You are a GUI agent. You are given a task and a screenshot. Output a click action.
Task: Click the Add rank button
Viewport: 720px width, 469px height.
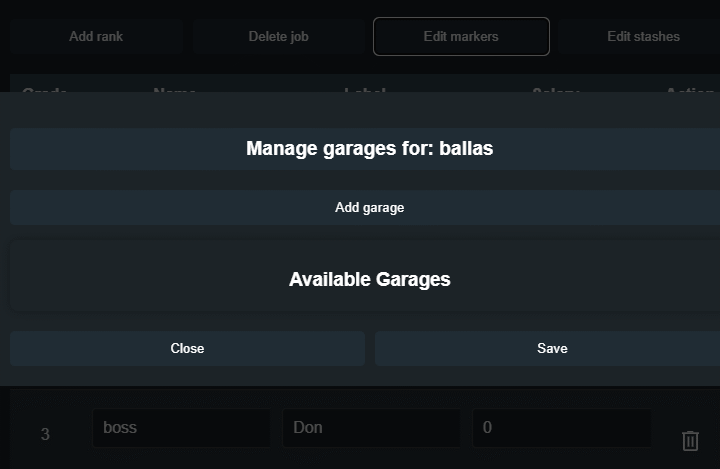pos(96,36)
